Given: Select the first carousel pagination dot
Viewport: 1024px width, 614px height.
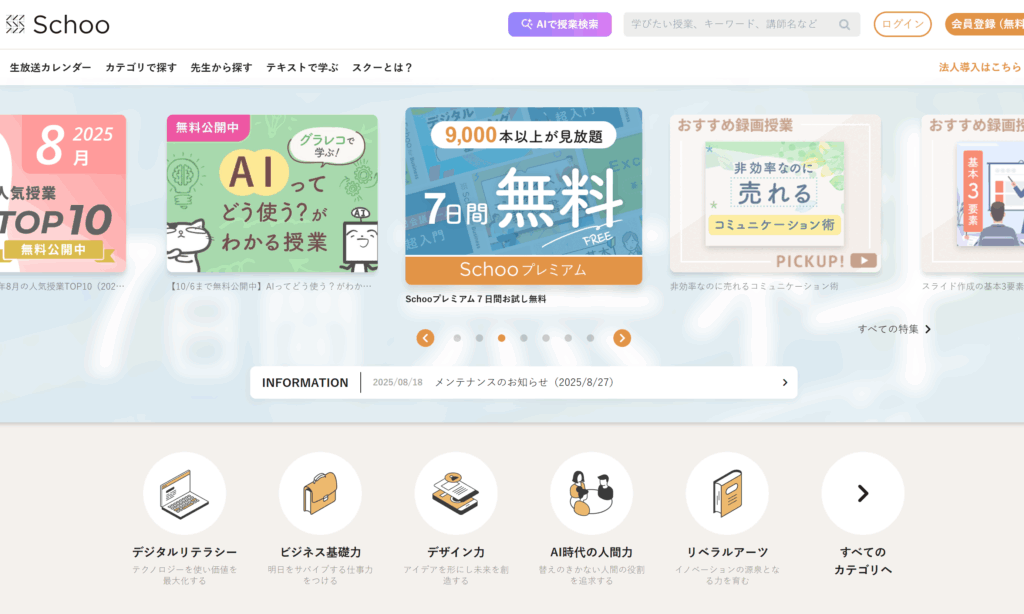Looking at the screenshot, I should point(457,338).
